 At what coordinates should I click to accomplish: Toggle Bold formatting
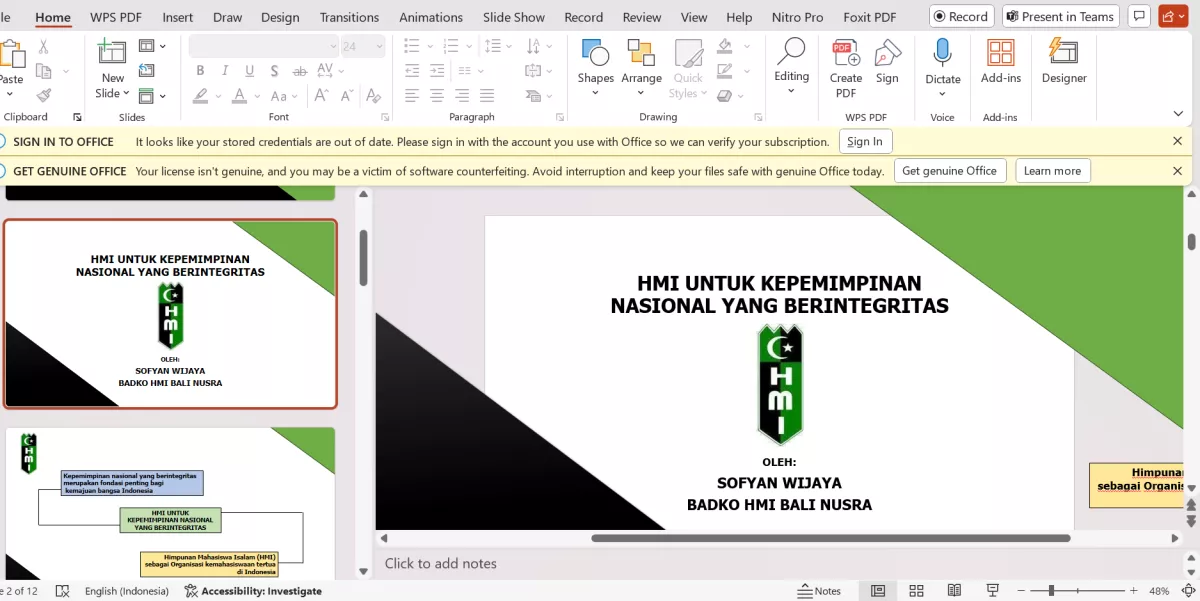tap(200, 70)
